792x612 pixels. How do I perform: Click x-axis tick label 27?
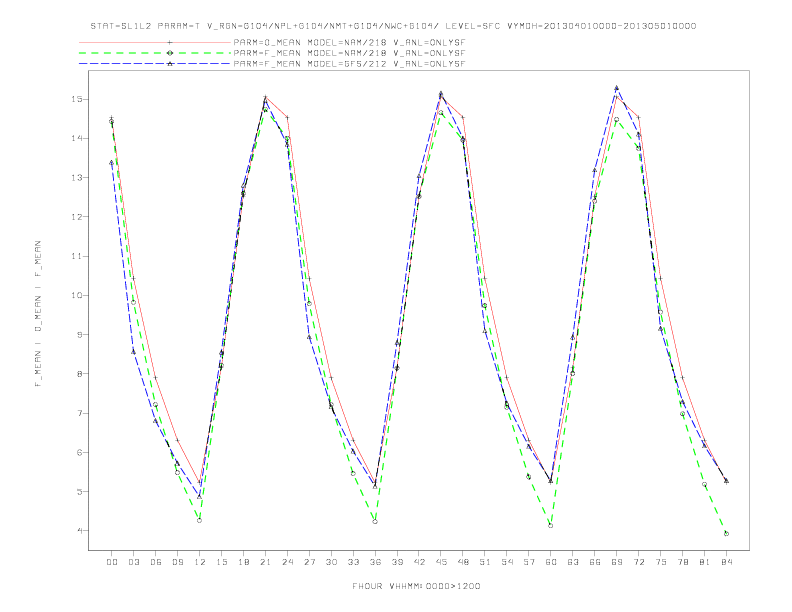(309, 562)
